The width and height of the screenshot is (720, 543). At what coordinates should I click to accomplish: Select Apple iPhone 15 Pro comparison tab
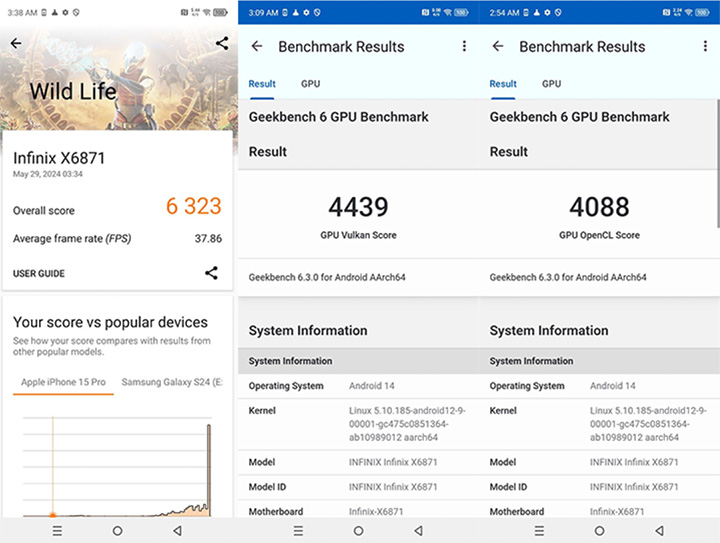click(63, 382)
